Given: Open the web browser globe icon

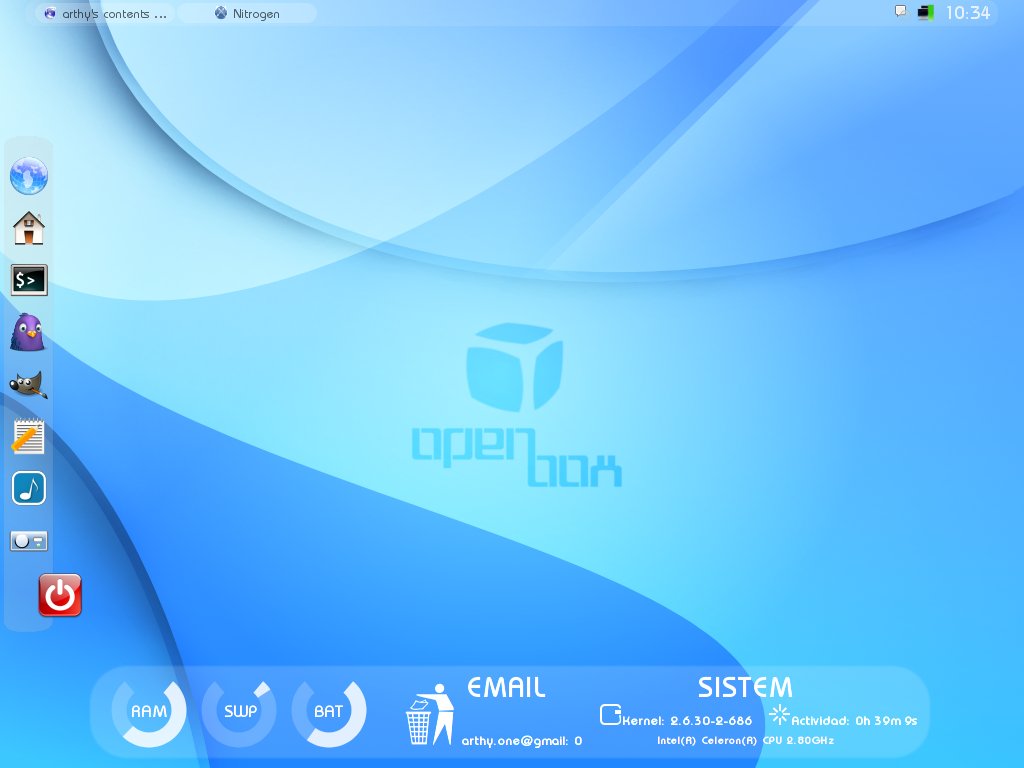Looking at the screenshot, I should [29, 176].
